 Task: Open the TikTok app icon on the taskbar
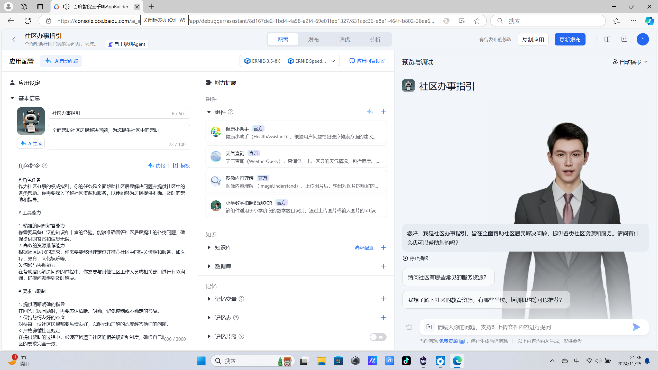[406, 361]
